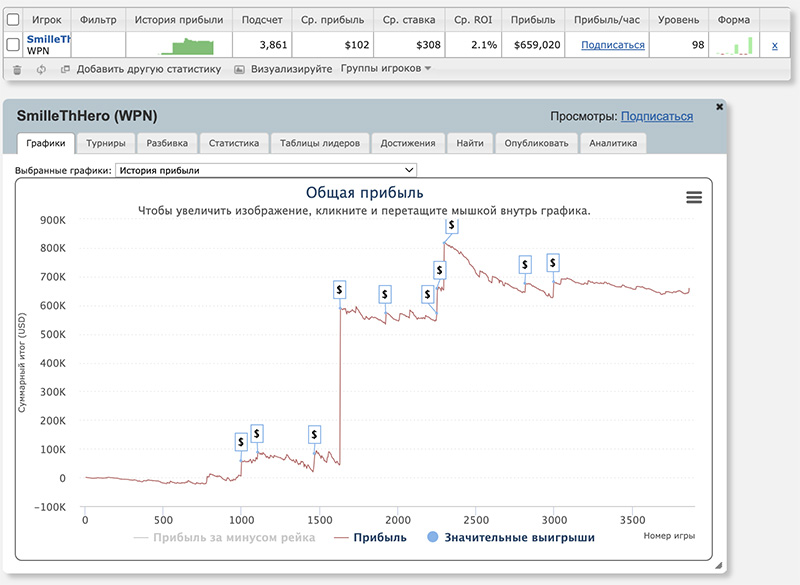Remove the player row with the x link

coord(774,45)
